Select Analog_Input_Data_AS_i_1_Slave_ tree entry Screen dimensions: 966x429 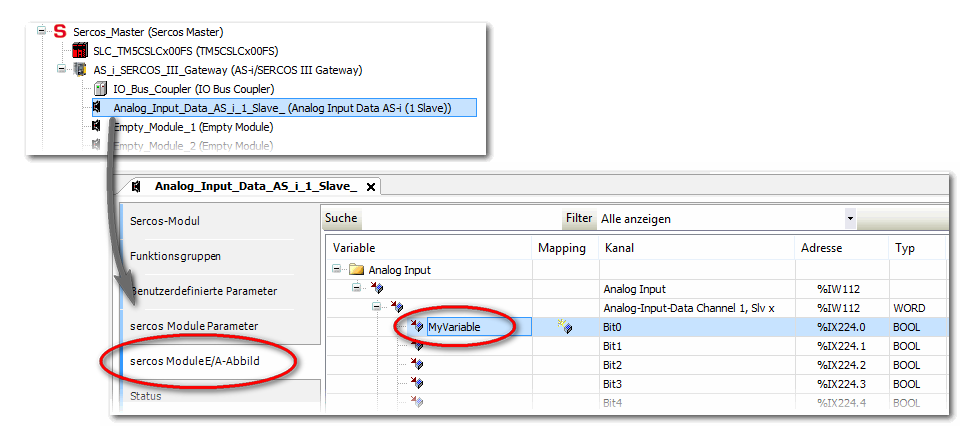[284, 108]
